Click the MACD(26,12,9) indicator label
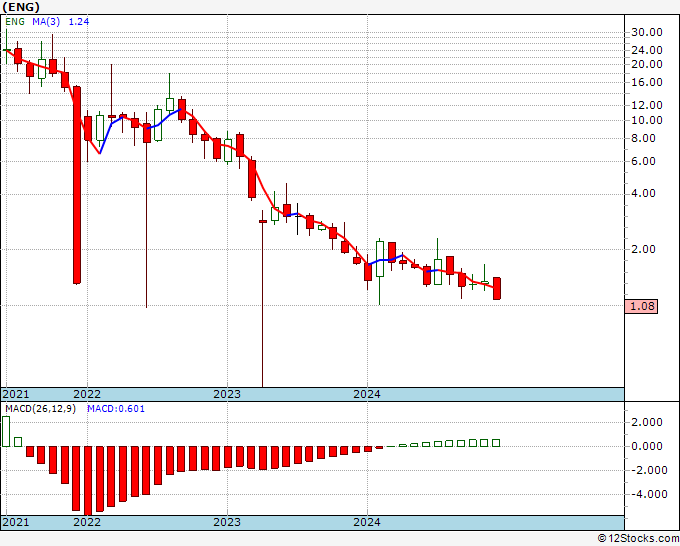 (40, 409)
